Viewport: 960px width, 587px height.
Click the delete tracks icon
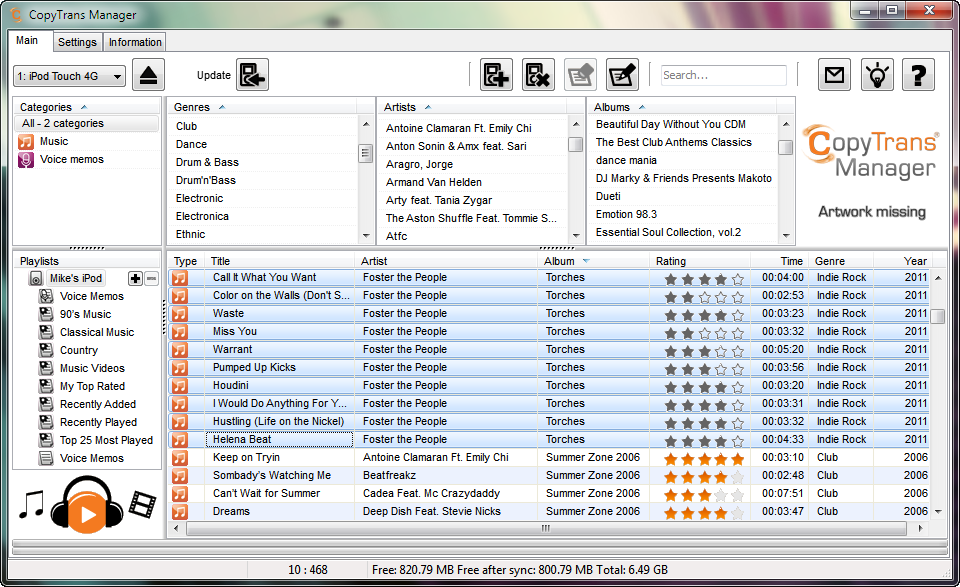click(x=538, y=75)
